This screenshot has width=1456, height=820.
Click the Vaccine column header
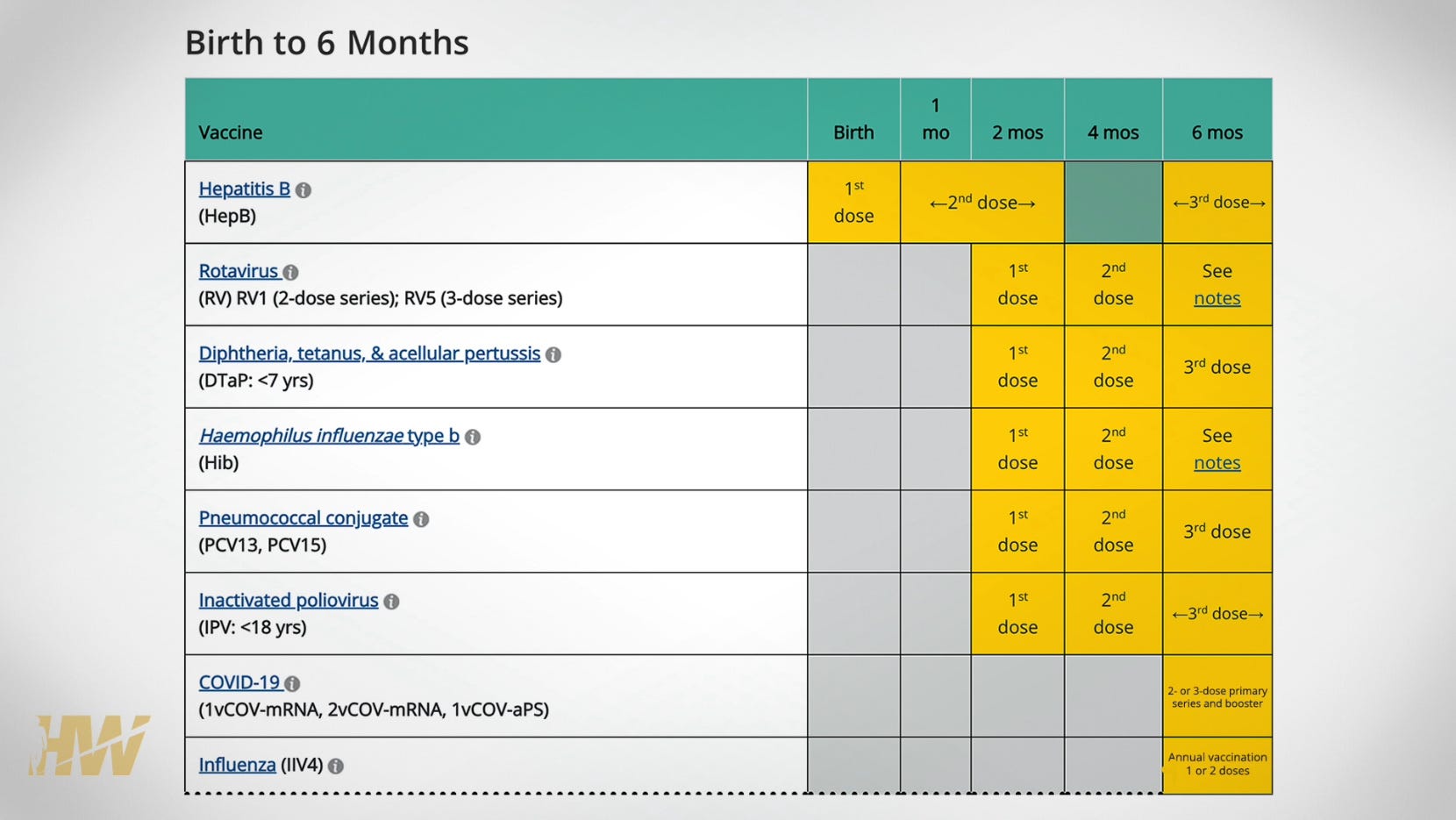[x=496, y=119]
